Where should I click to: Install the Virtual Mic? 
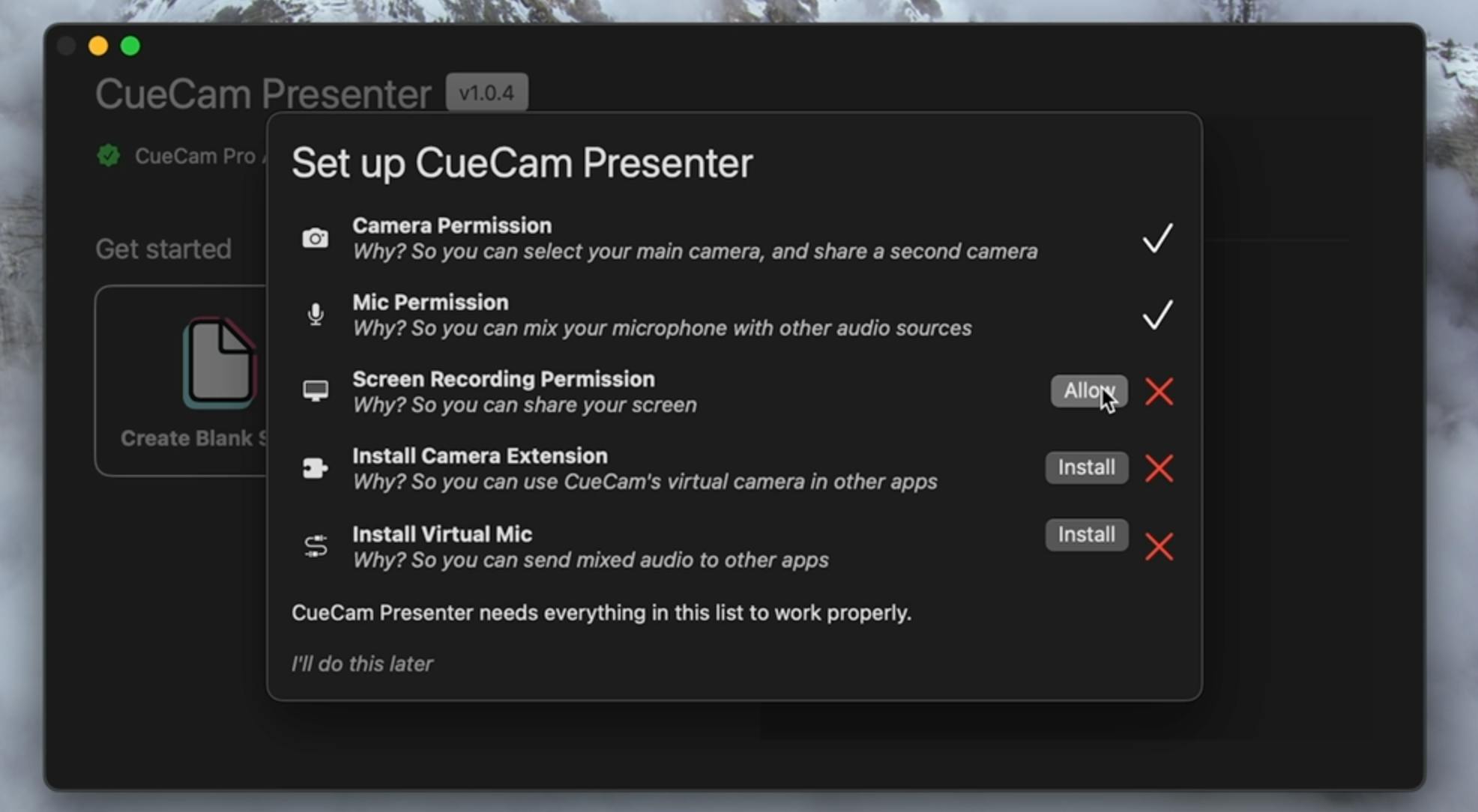tap(1087, 535)
